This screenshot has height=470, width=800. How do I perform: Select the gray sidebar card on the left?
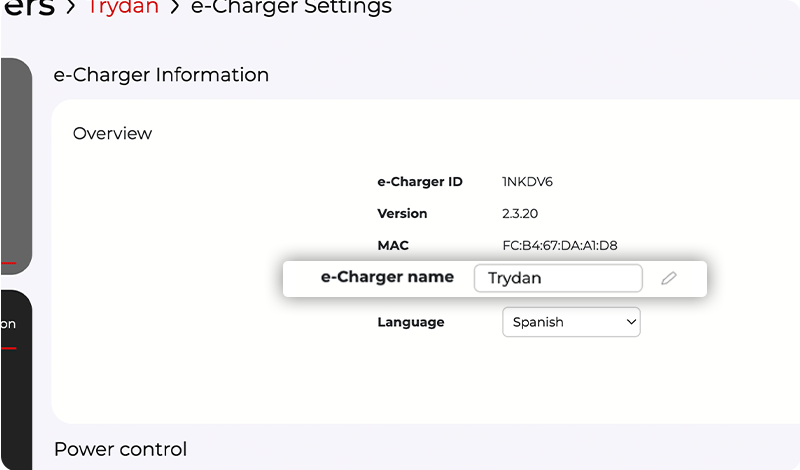click(16, 165)
